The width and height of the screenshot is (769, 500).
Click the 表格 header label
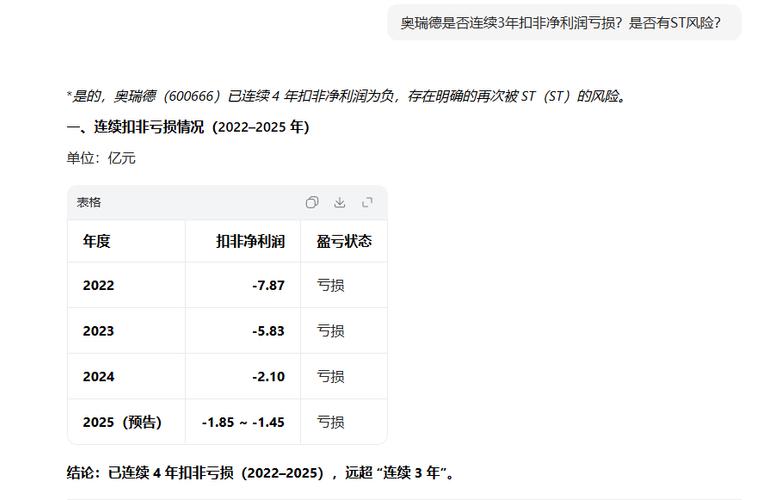[89, 202]
